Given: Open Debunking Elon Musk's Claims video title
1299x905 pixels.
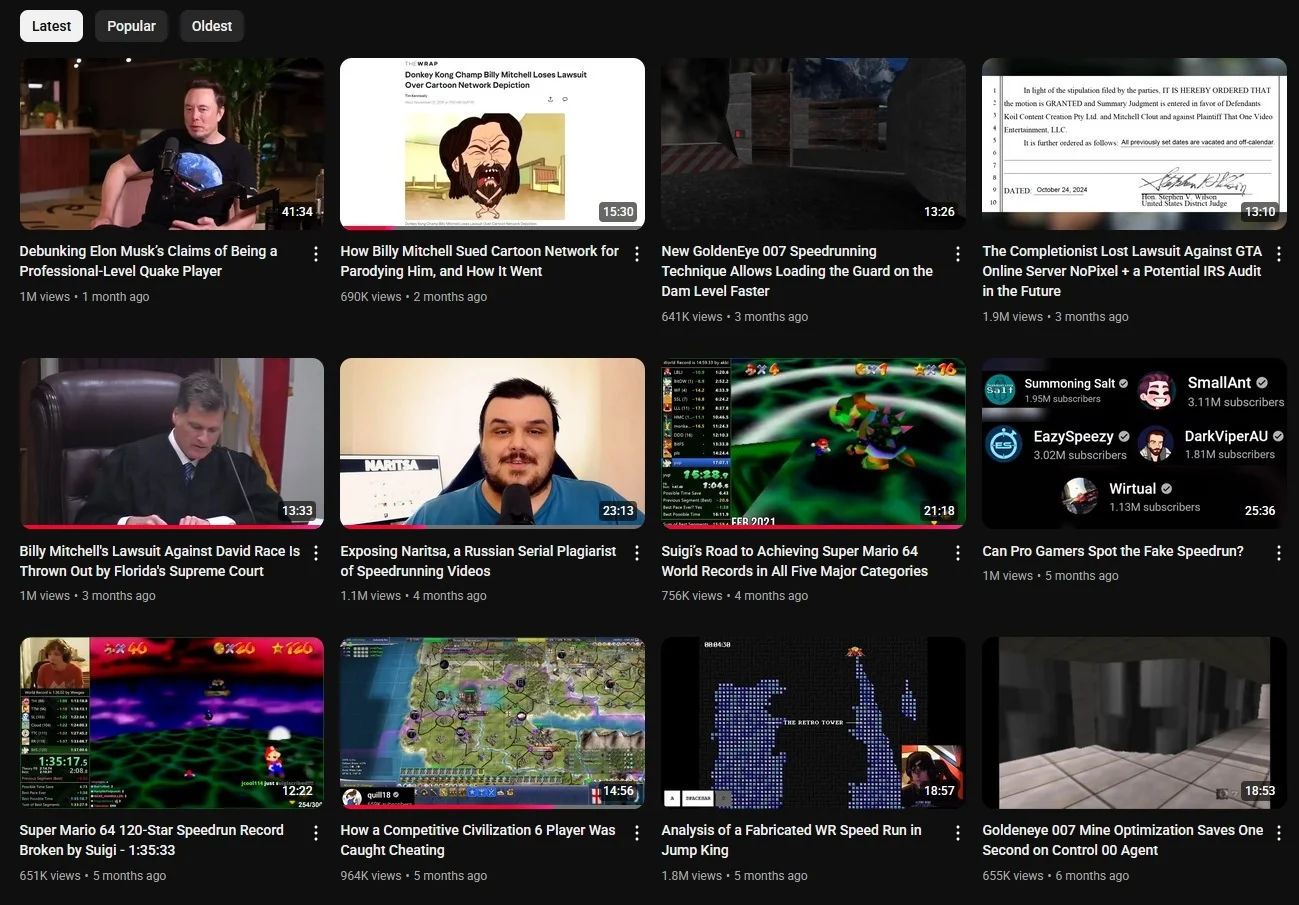Looking at the screenshot, I should coord(149,261).
